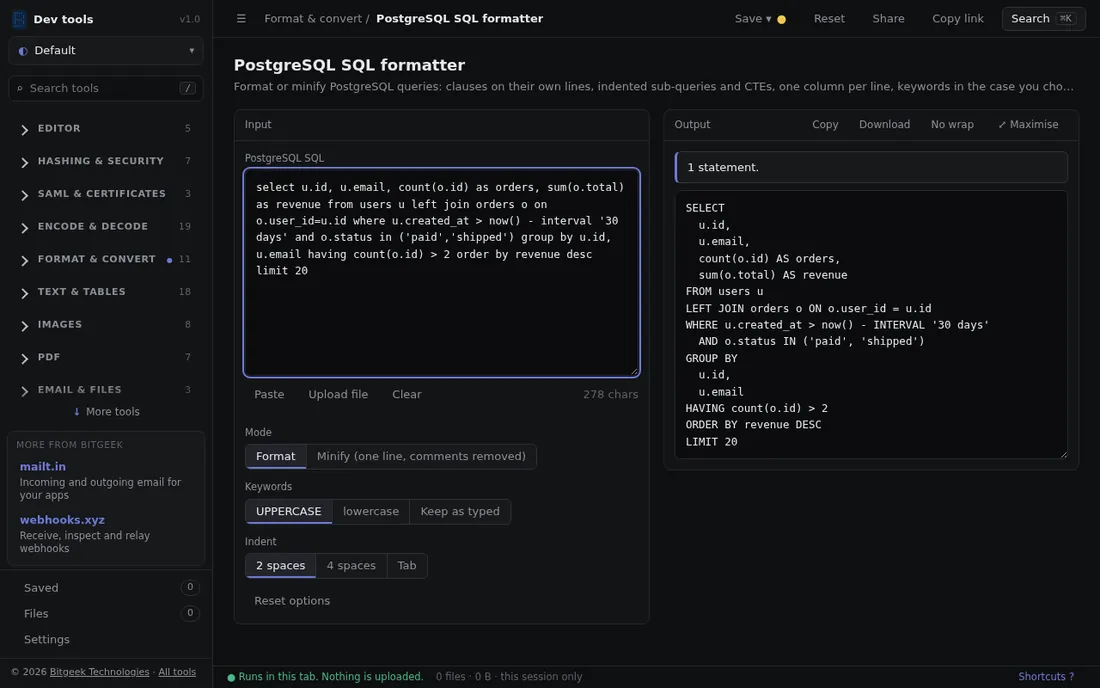Image resolution: width=1100 pixels, height=688 pixels.
Task: Expand the Email & Files category
Action: [106, 389]
